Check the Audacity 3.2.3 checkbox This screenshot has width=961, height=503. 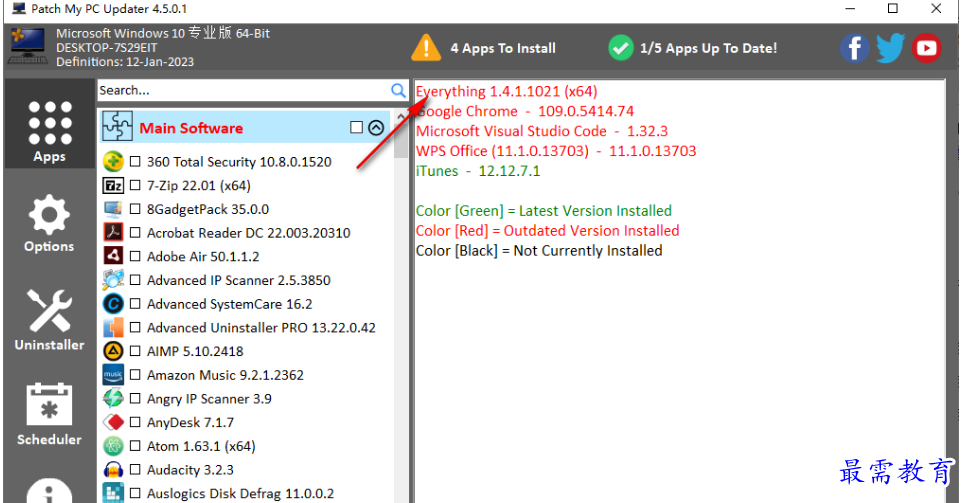pos(135,470)
